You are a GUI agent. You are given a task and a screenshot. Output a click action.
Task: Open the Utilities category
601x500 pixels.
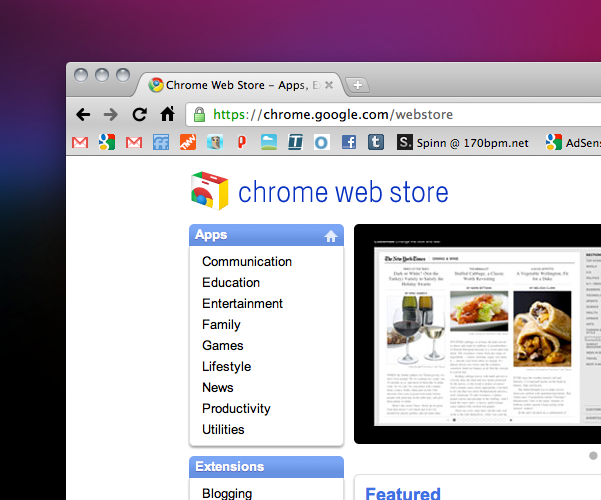coord(223,429)
